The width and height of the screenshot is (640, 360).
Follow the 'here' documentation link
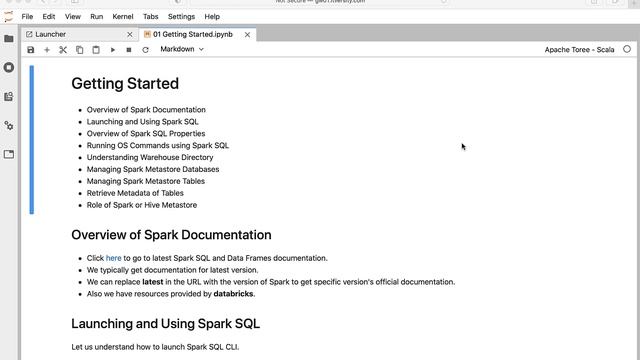(x=113, y=258)
